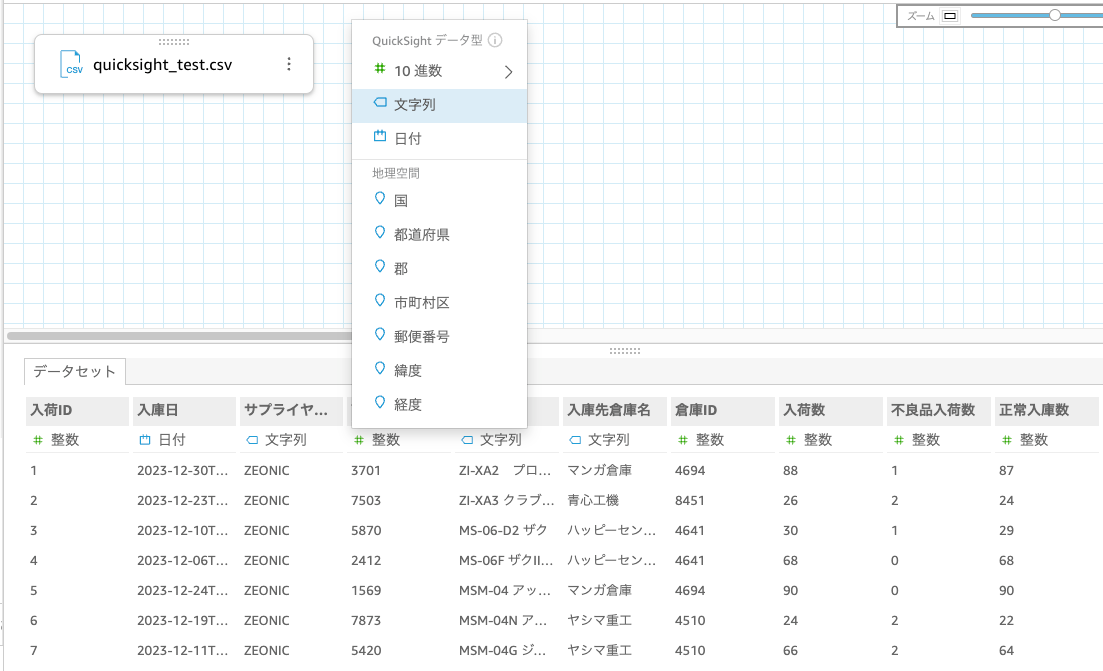Image resolution: width=1103 pixels, height=671 pixels.
Task: Click the location pin icon beside 緯度
Action: pyautogui.click(x=381, y=368)
